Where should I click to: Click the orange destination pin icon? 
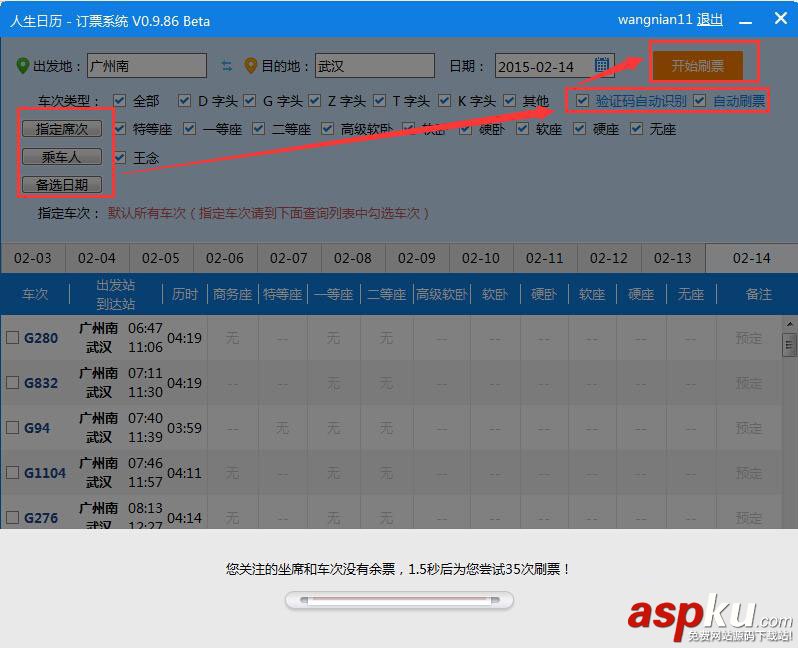(x=250, y=66)
